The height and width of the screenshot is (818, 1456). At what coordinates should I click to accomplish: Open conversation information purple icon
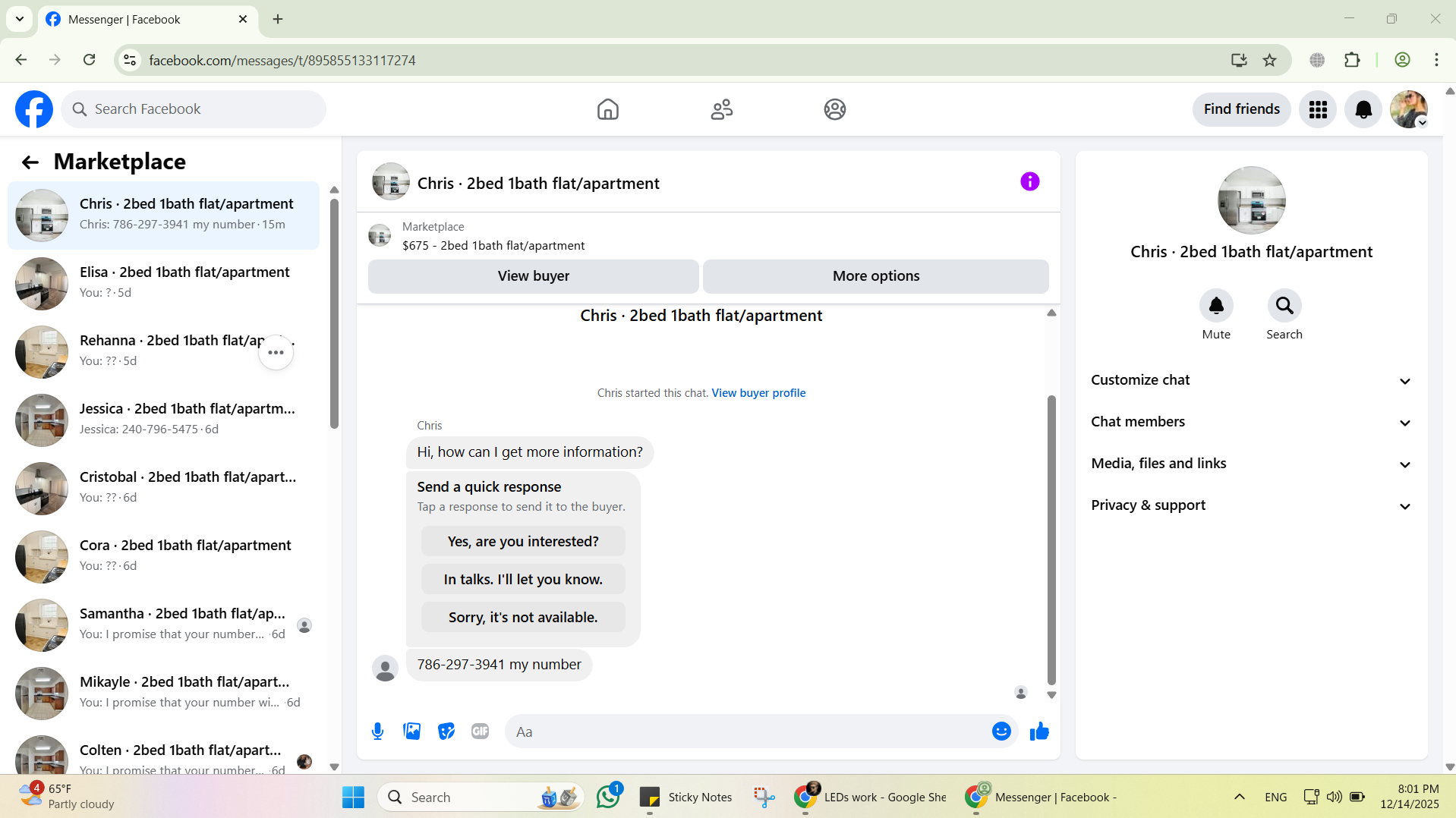point(1029,181)
